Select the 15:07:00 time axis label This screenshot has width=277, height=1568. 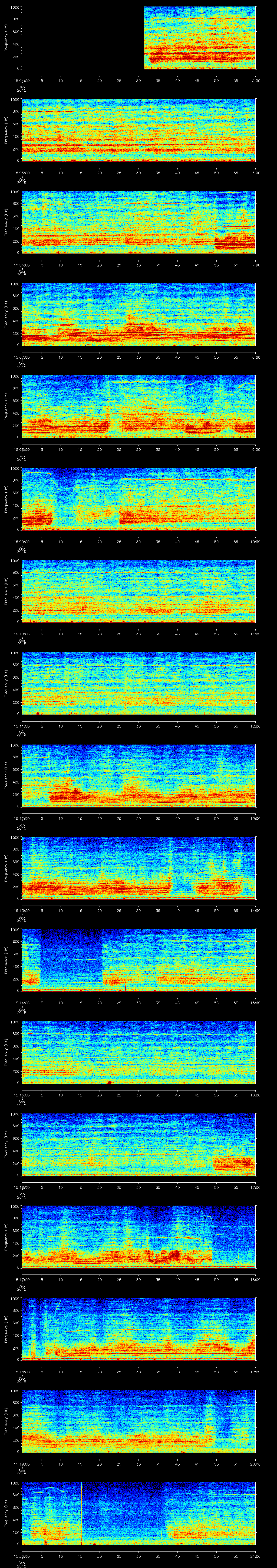click(22, 357)
